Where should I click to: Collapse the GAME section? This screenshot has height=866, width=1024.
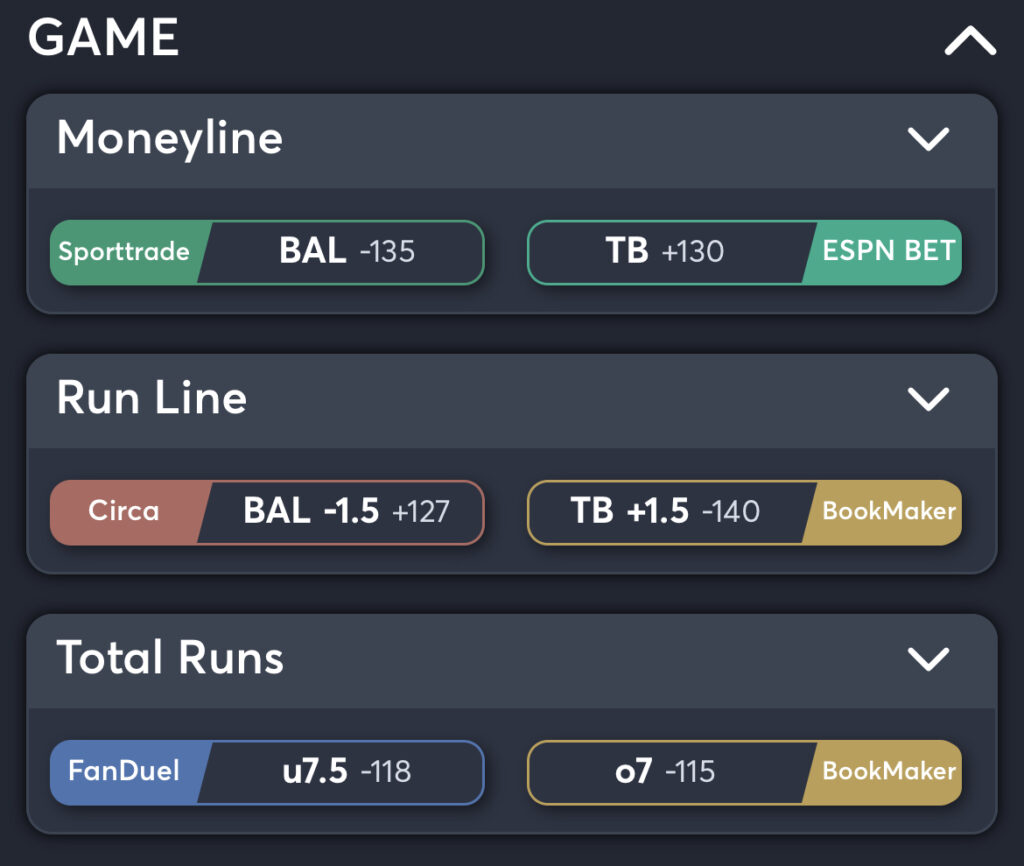(x=965, y=38)
